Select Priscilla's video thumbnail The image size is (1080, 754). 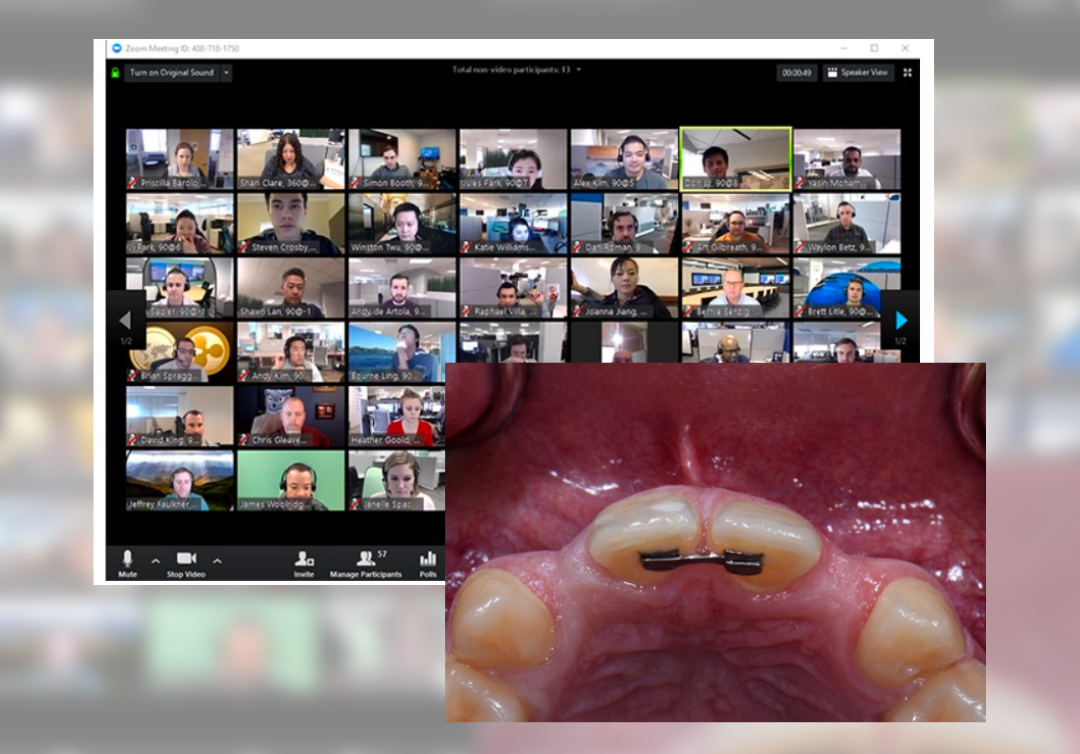coord(180,158)
